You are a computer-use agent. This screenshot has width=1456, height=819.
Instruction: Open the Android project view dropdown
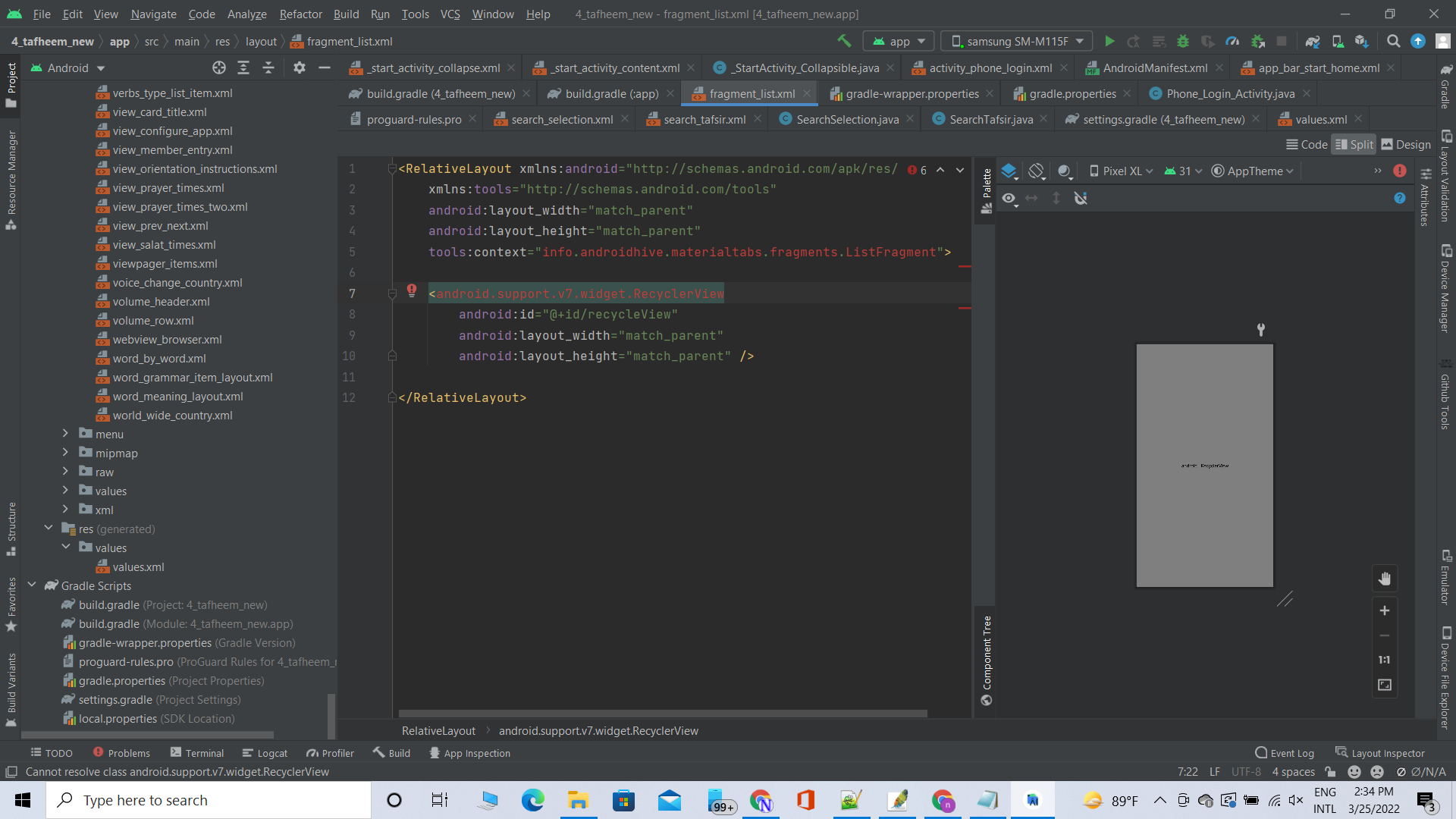coord(67,67)
